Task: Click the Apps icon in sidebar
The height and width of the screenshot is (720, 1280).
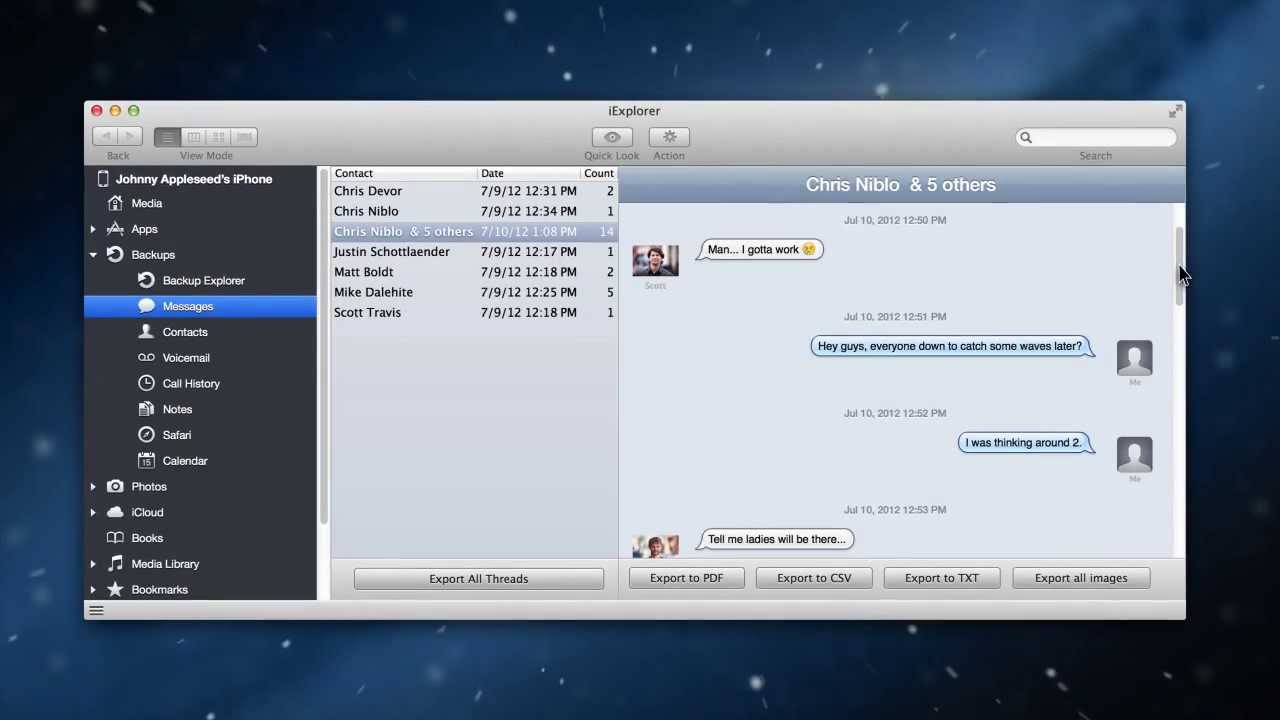Action: click(x=115, y=229)
